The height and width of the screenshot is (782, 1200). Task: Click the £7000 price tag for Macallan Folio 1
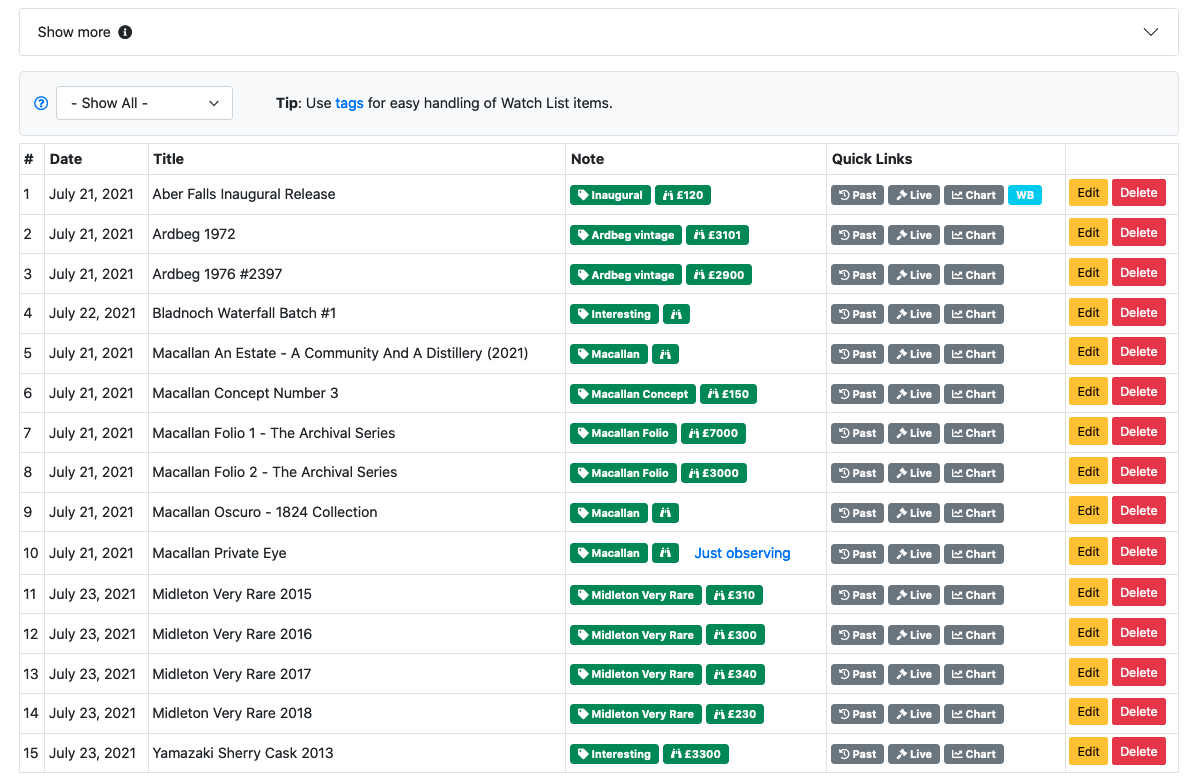713,433
